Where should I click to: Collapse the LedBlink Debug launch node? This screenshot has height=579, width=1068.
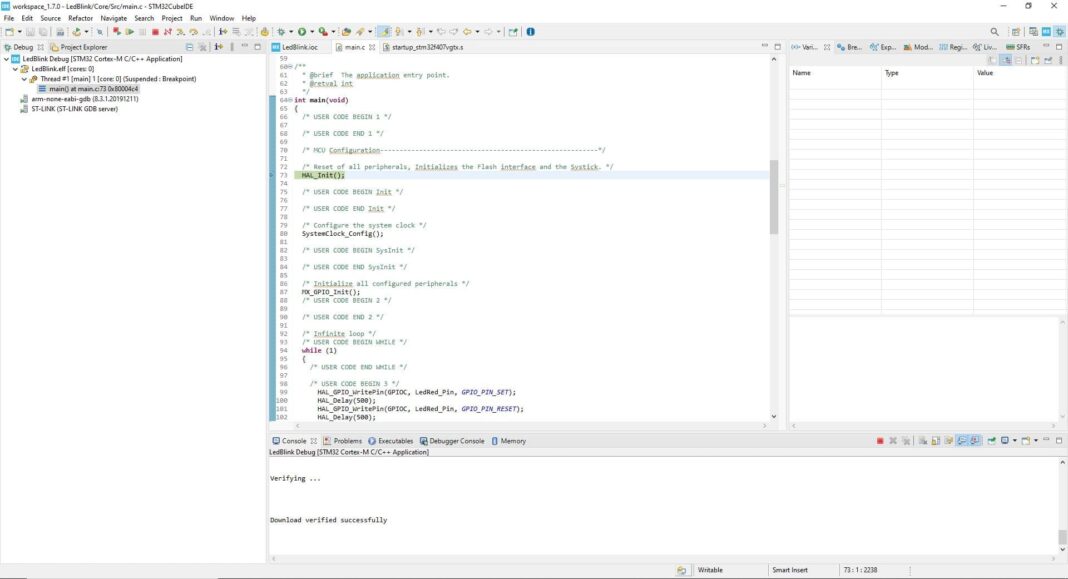tap(7, 59)
